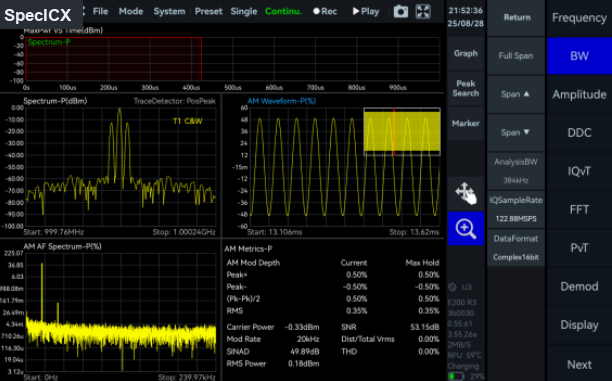Click TraceDetector: PosPeak label
The width and height of the screenshot is (612, 381).
coord(174,101)
